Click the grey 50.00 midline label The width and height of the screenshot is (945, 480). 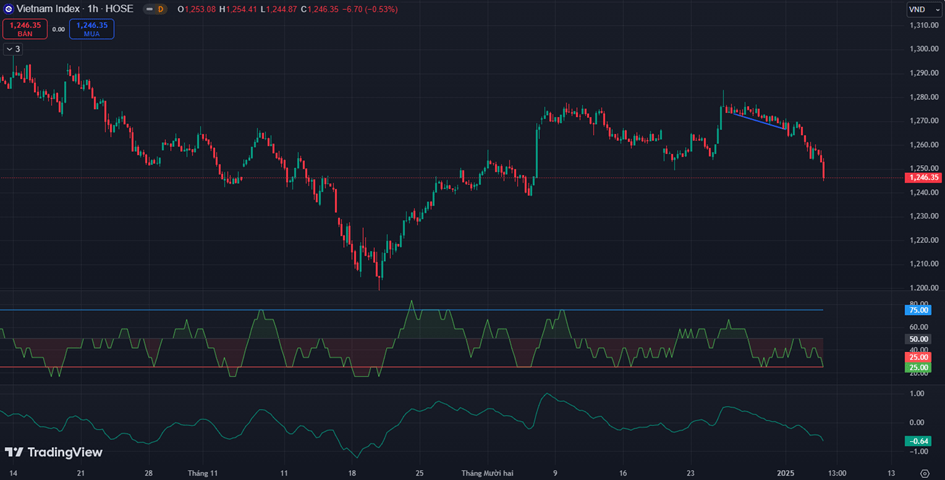918,340
